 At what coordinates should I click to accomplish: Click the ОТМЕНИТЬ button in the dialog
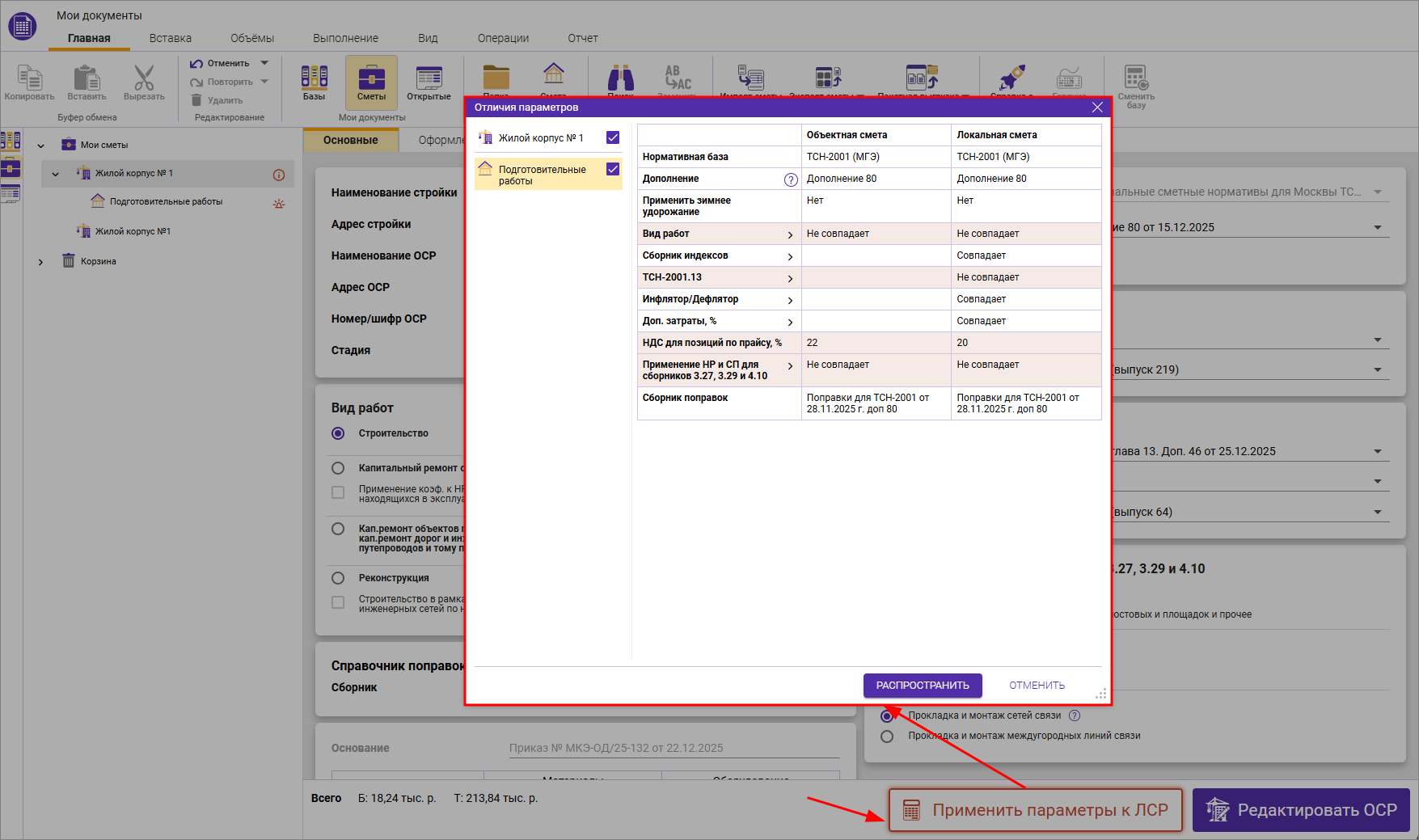pos(1037,686)
